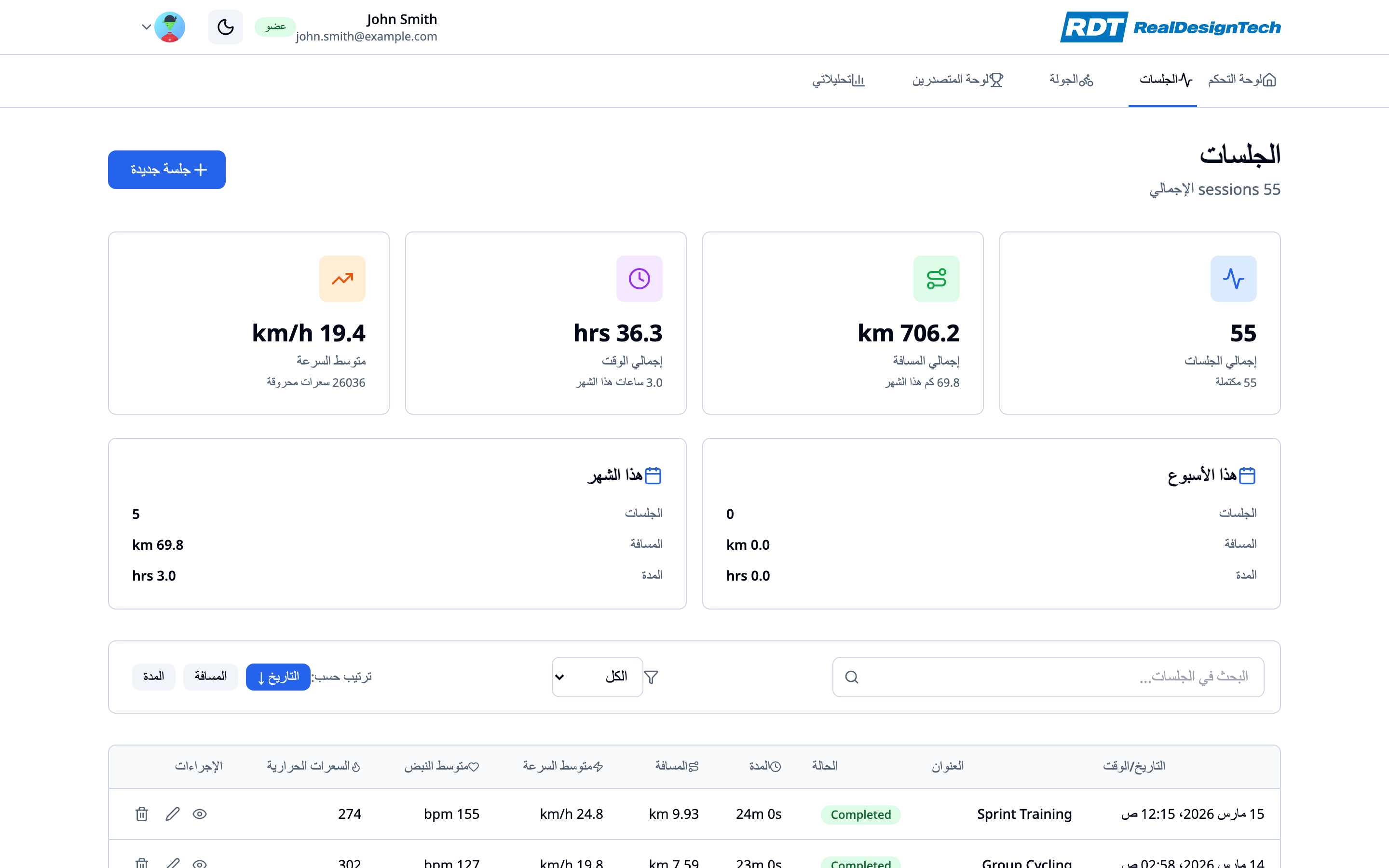1389x868 pixels.
Task: Click the km 706.2 total distance value
Action: [909, 333]
